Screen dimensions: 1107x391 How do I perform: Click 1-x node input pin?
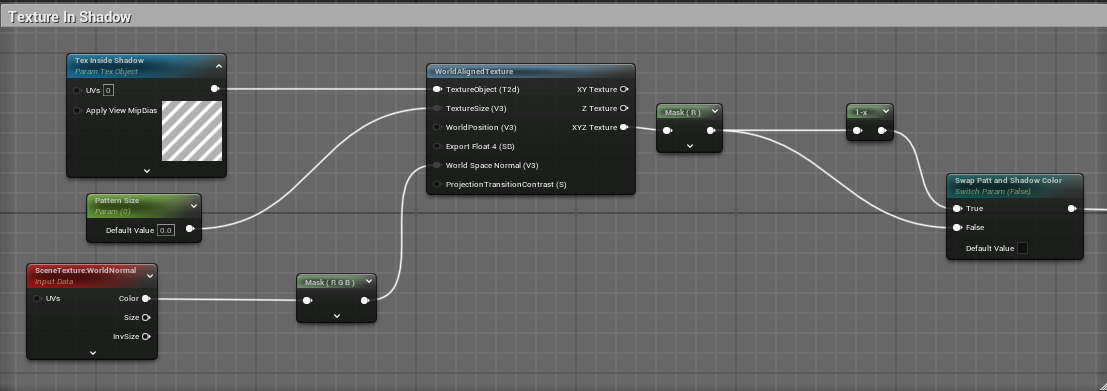point(857,131)
